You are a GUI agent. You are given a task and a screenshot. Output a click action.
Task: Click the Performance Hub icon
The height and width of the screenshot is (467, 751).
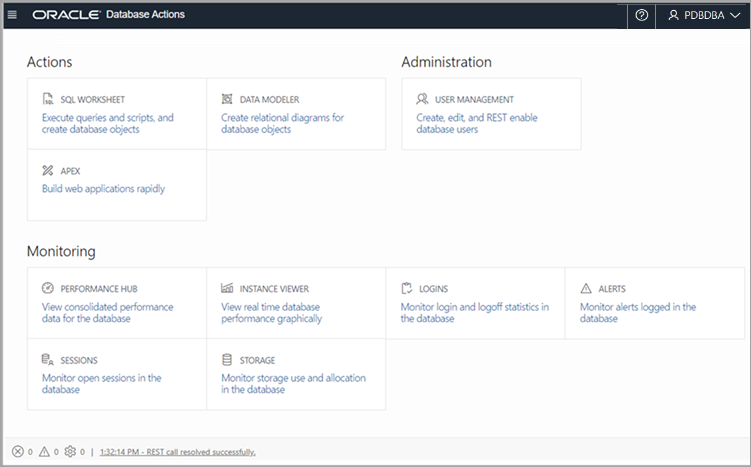[47, 289]
